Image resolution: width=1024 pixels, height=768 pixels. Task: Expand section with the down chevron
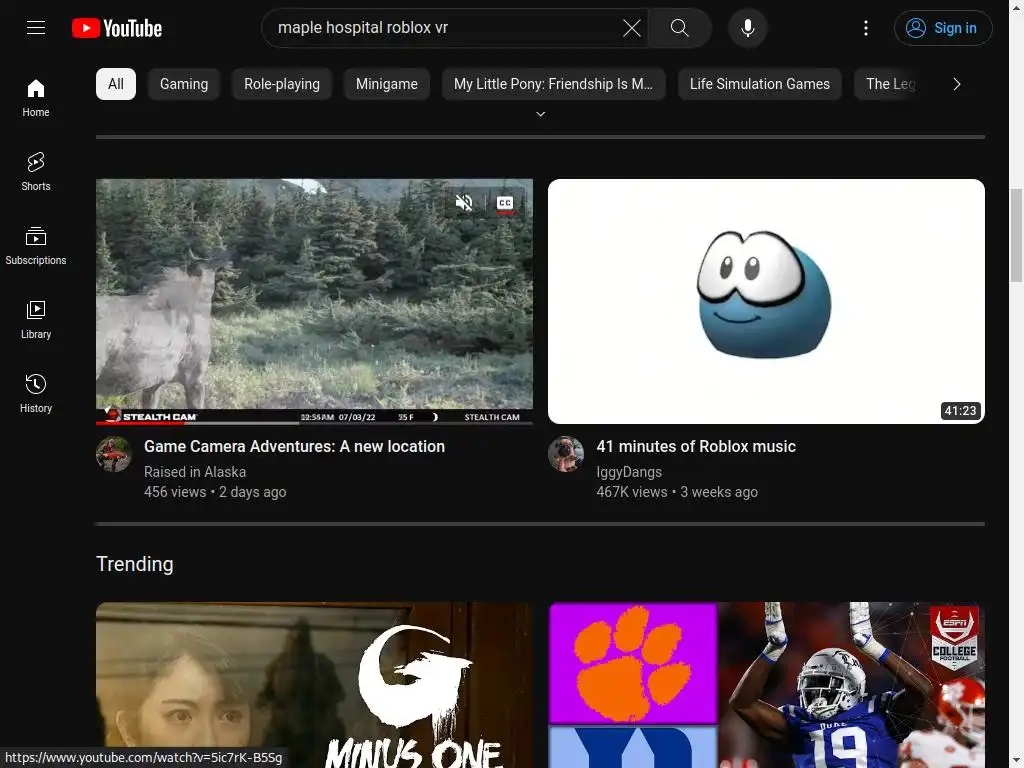point(541,114)
